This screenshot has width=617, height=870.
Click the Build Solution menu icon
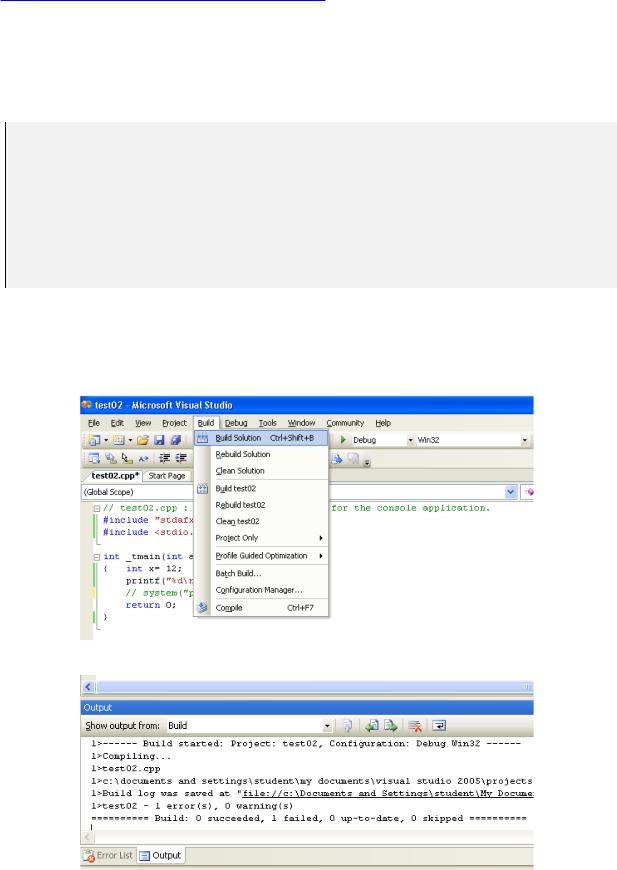tap(203, 438)
